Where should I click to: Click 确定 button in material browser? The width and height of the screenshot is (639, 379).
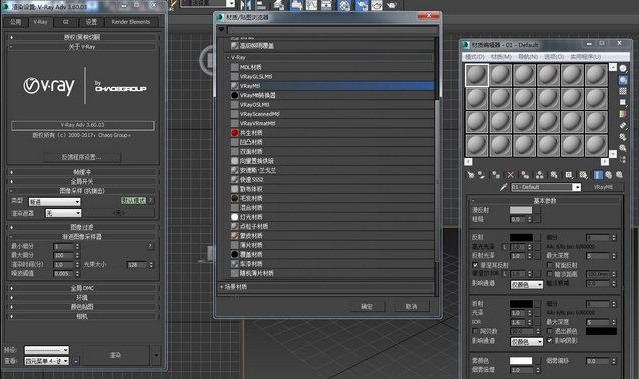click(367, 306)
